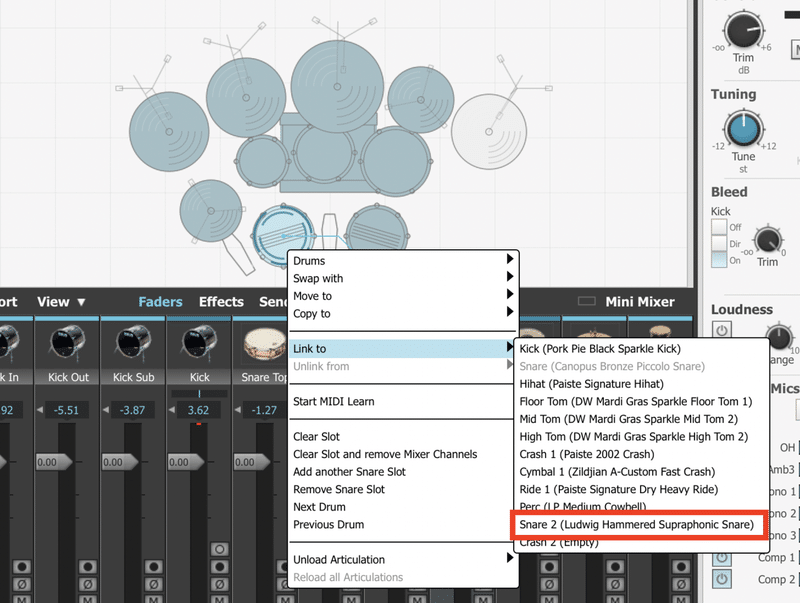
Task: Click the Kick Sub gain value -3.87
Action: point(132,410)
